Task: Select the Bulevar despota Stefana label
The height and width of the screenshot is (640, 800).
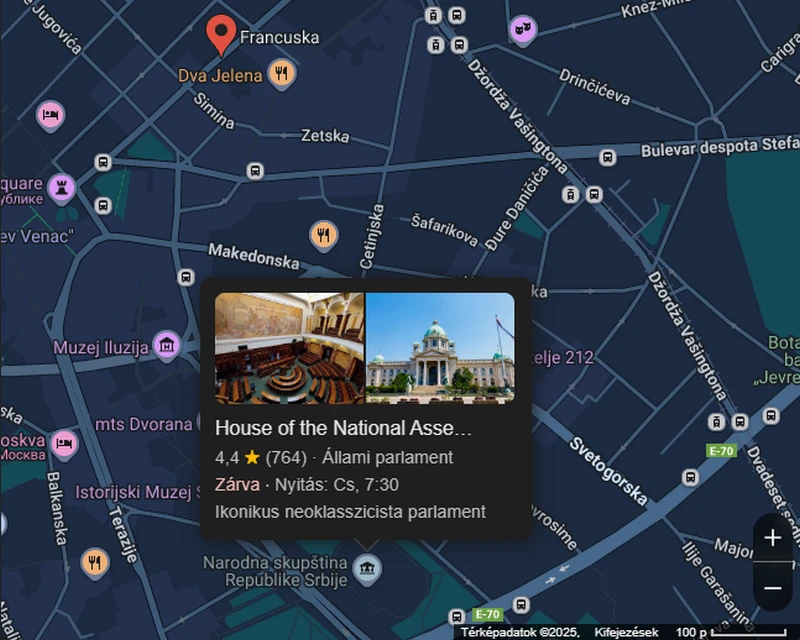Action: 720,146
